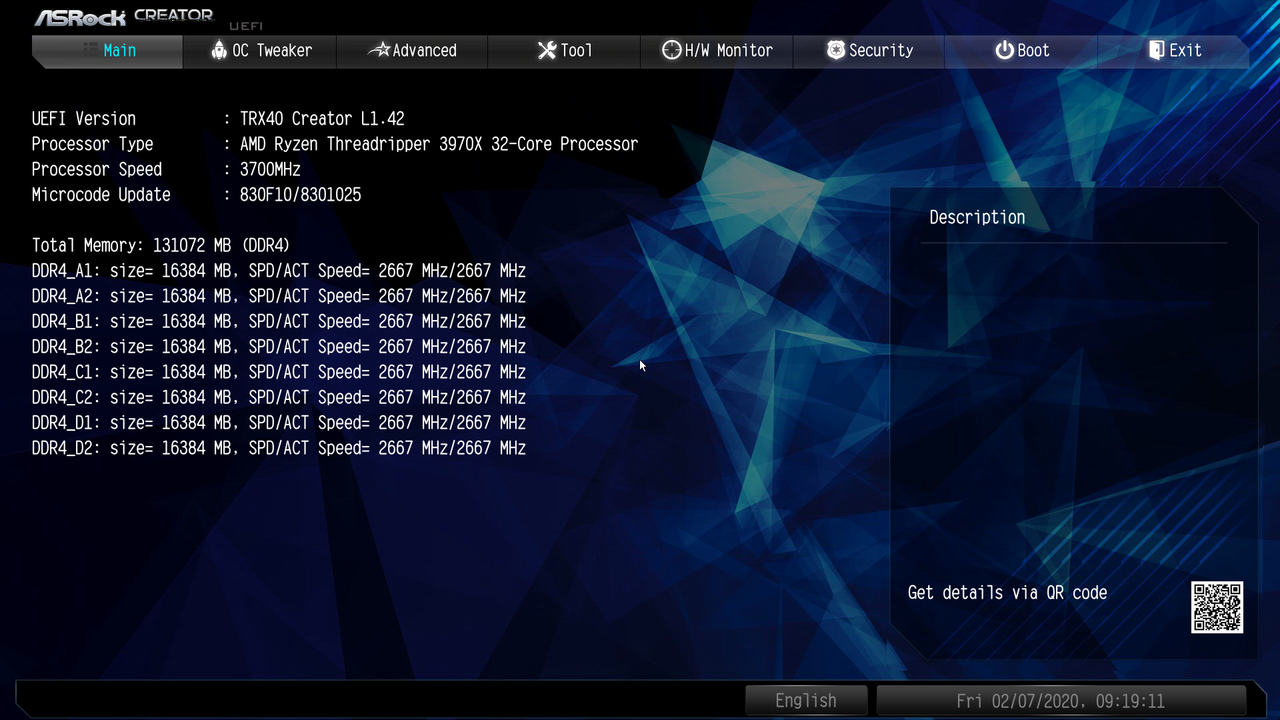Select the DDR4_D2 memory row
The height and width of the screenshot is (720, 1280).
[278, 448]
